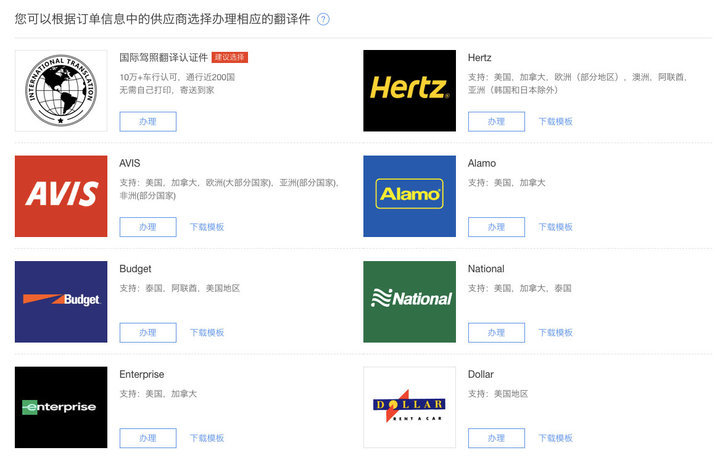Download the Budget template via 下载模板
The image size is (720, 458).
pyautogui.click(x=207, y=333)
